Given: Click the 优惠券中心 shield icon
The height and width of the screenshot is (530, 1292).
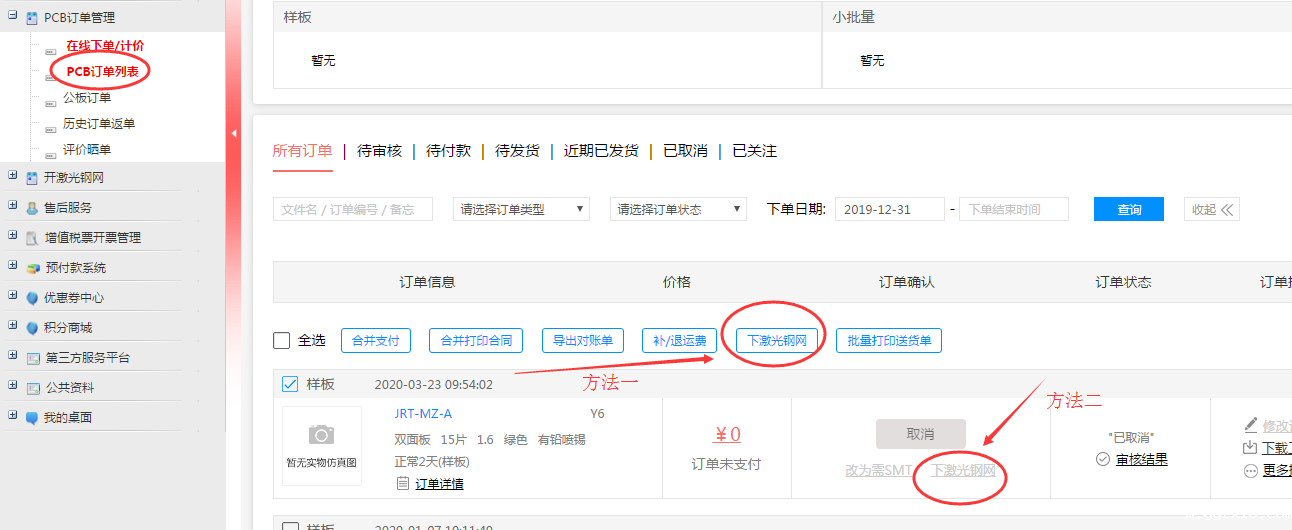Looking at the screenshot, I should coord(33,298).
